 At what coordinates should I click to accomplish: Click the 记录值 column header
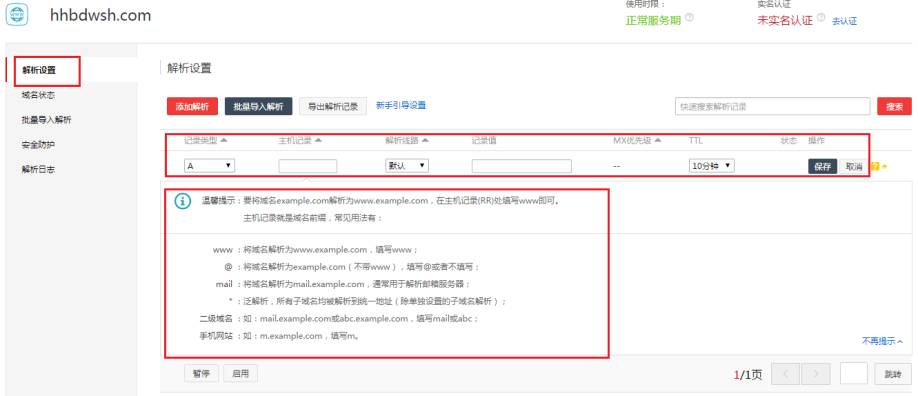(484, 141)
